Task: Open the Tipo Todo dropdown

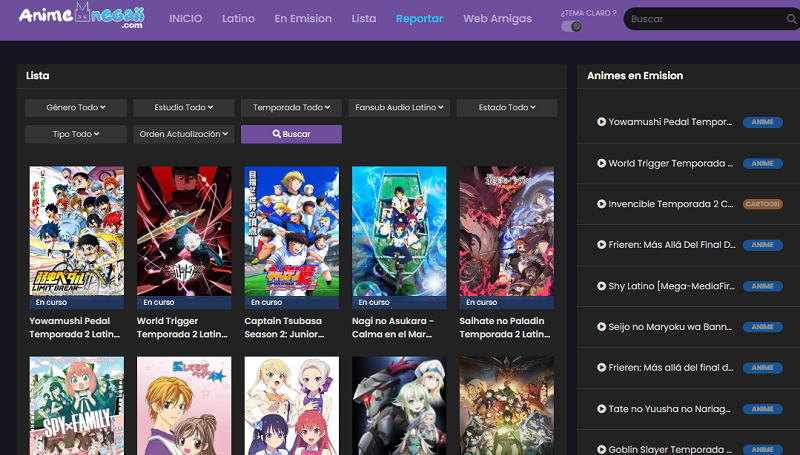Action: pyautogui.click(x=76, y=134)
